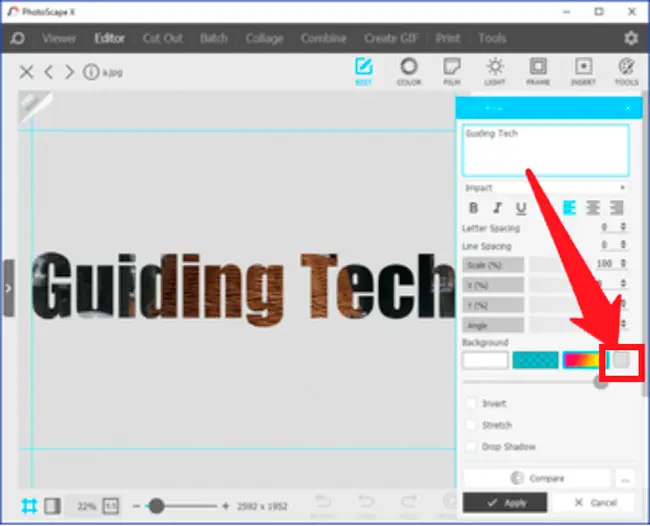This screenshot has height=526, width=650.
Task: Click the Compare button
Action: [x=537, y=478]
